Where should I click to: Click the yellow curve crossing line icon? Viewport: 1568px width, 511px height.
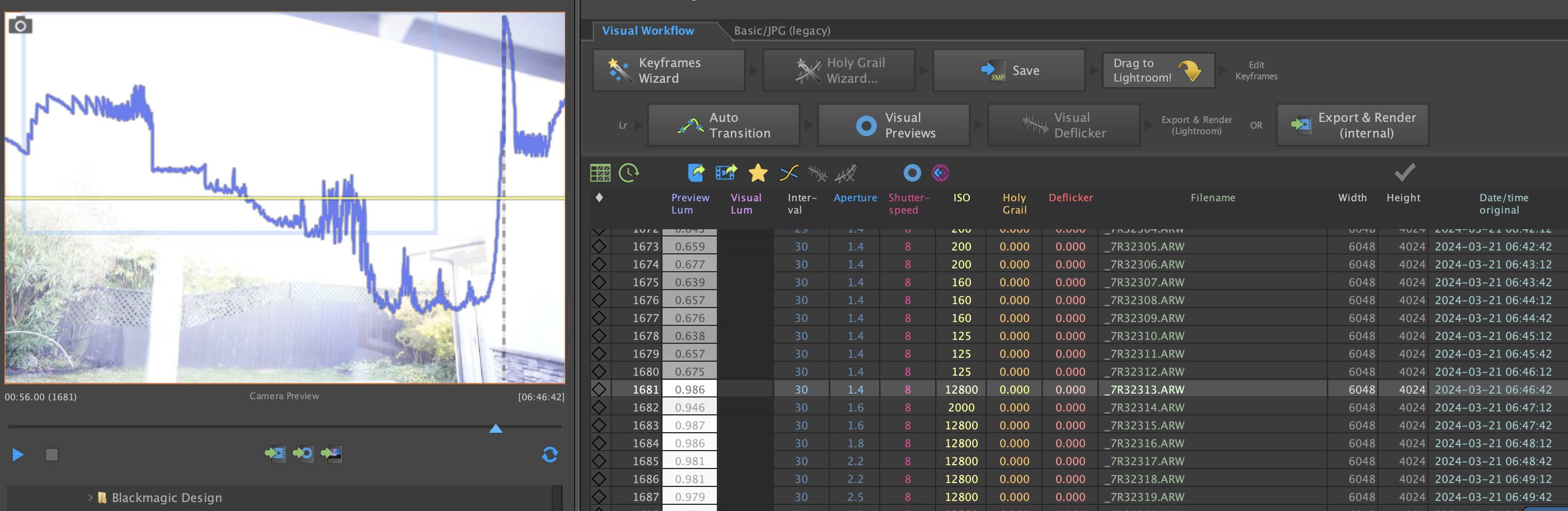tap(788, 173)
